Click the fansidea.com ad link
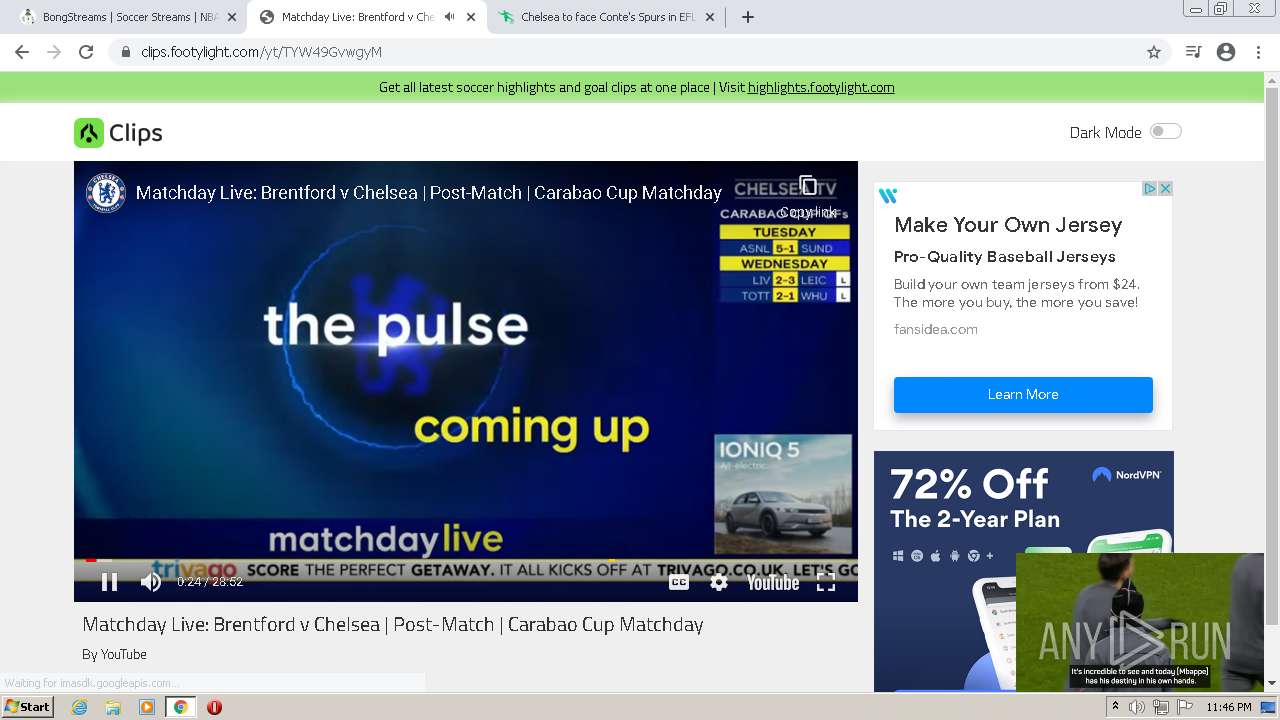1280x720 pixels. click(x=936, y=329)
